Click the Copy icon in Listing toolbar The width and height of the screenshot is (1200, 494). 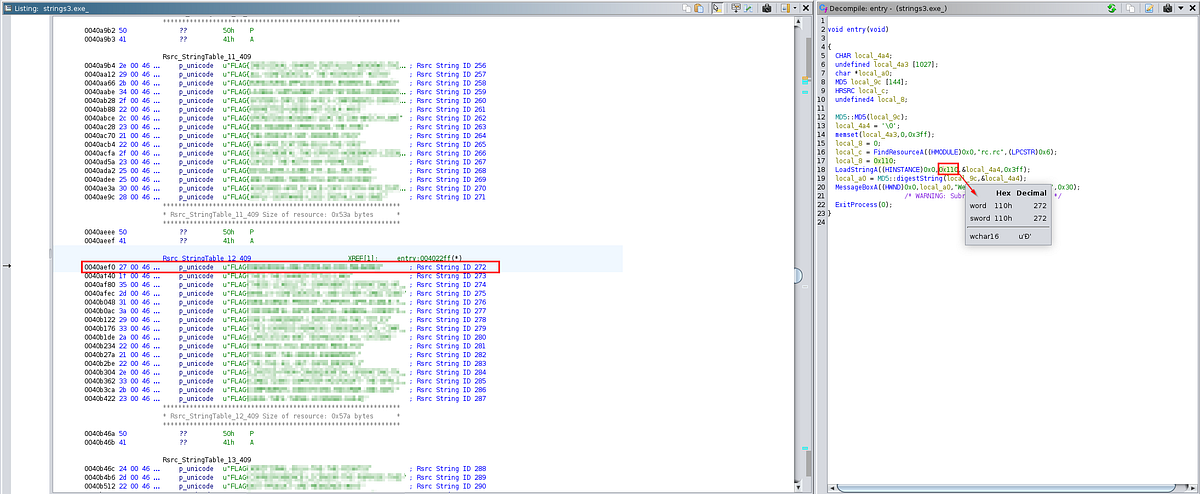687,7
